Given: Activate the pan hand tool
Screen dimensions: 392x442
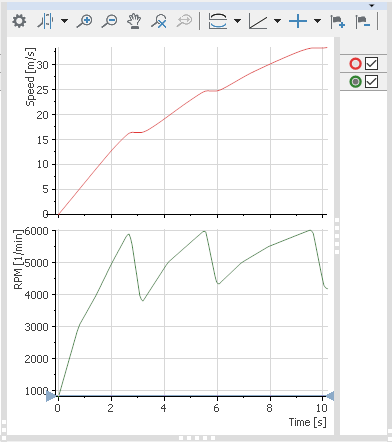Looking at the screenshot, I should click(x=134, y=21).
